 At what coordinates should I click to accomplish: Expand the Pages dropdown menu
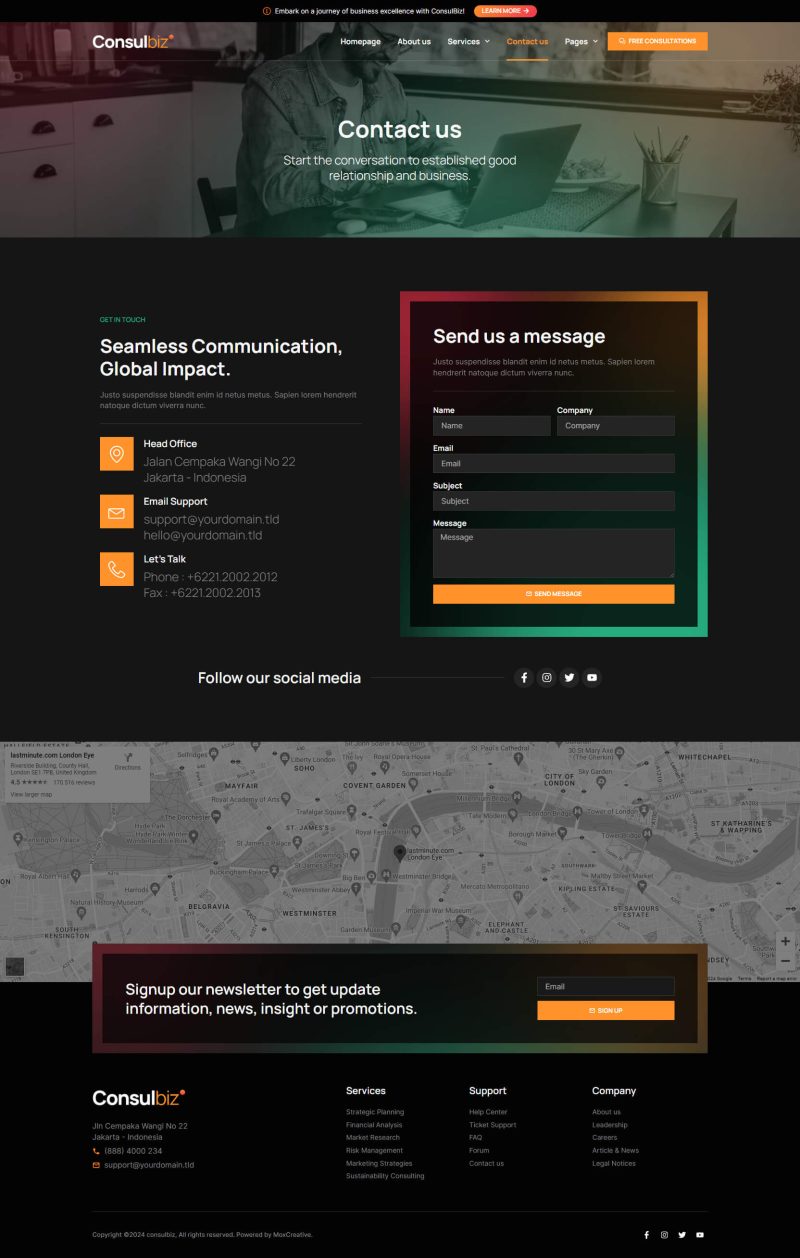coord(581,42)
